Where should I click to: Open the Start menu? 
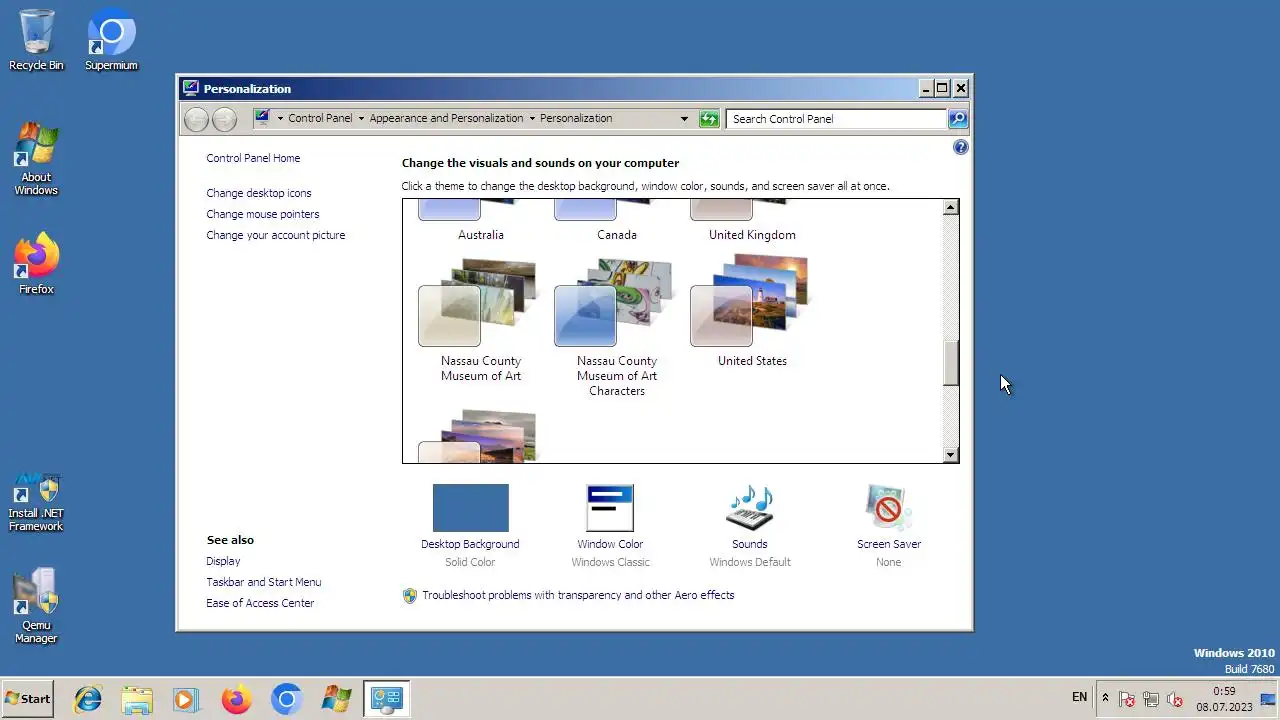pyautogui.click(x=28, y=699)
